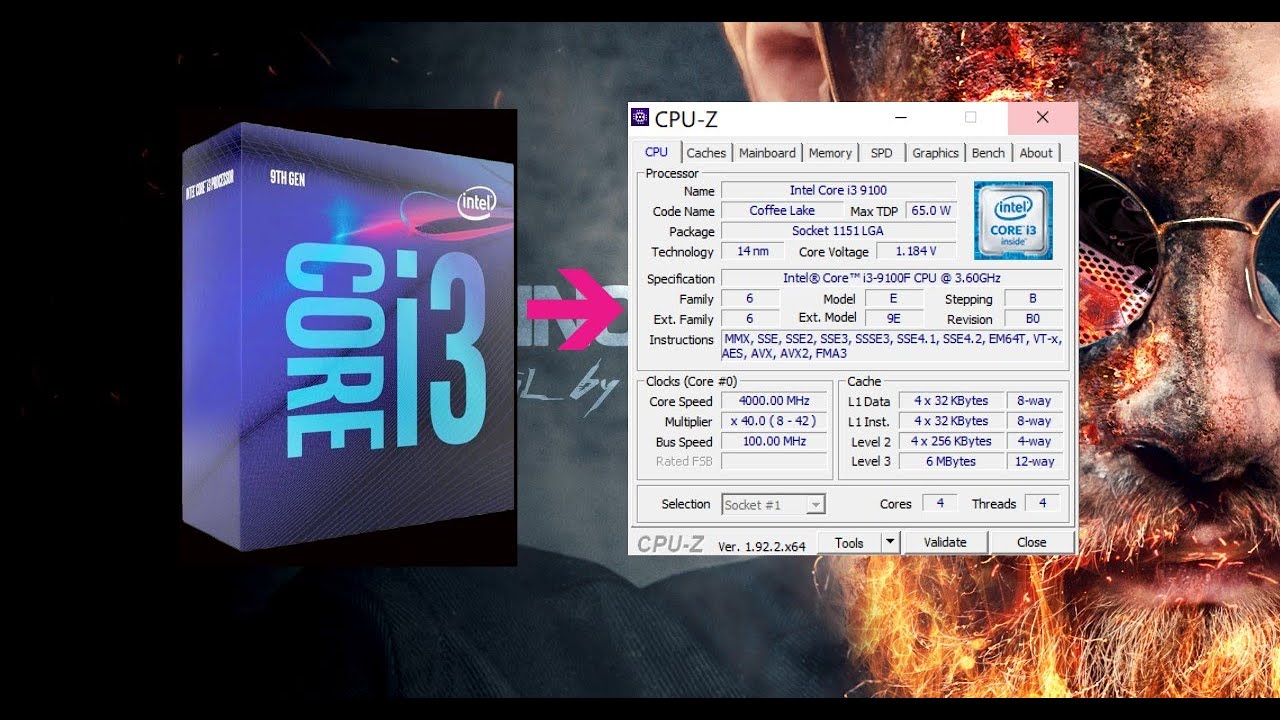Open the Socket #1 selection dropdown
Viewport: 1280px width, 720px height.
[x=774, y=504]
